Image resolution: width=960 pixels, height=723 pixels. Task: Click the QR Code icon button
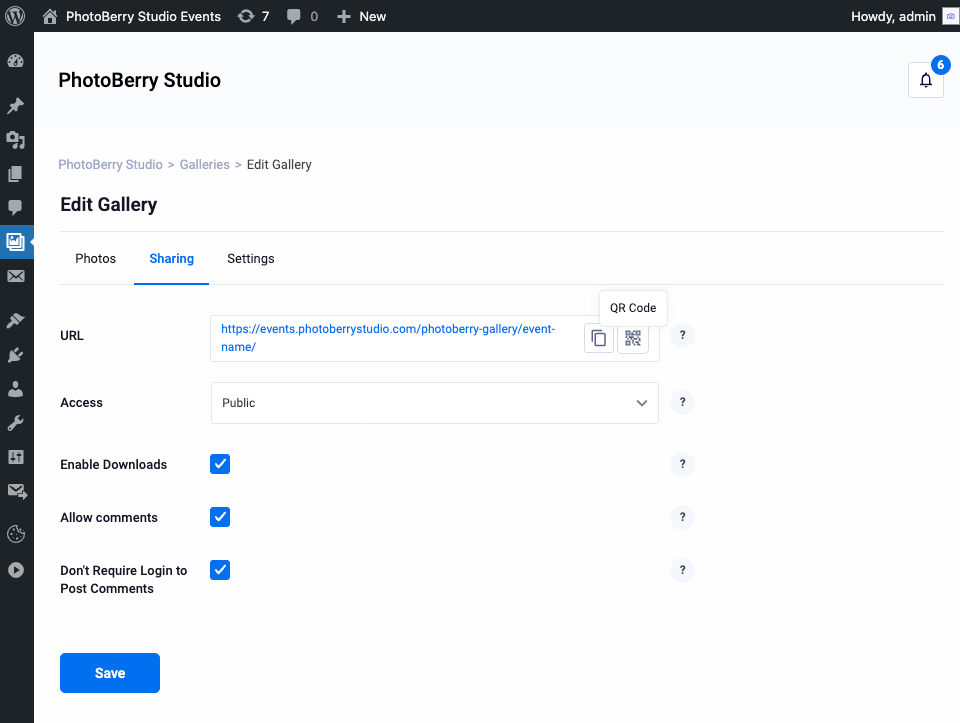point(633,338)
